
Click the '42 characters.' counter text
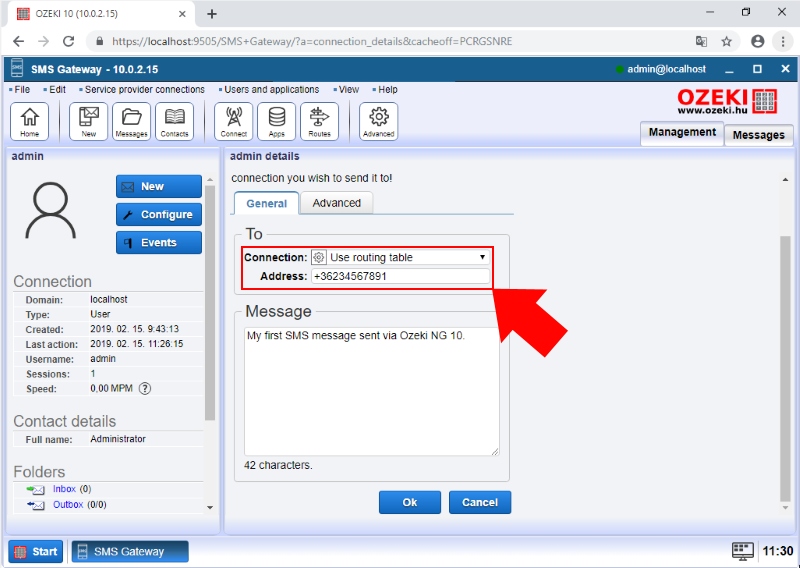(x=278, y=465)
